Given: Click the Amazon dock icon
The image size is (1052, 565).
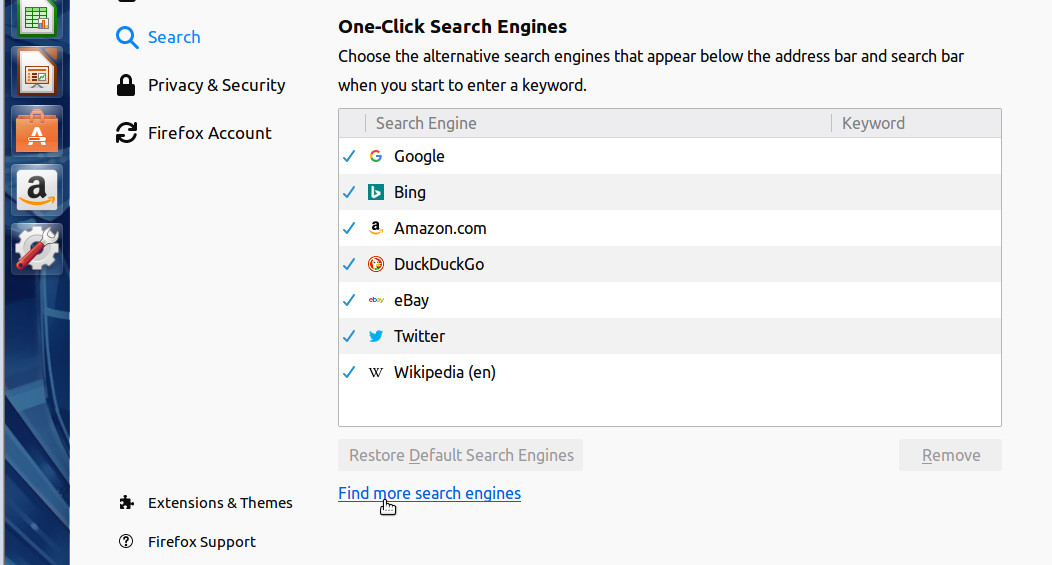Looking at the screenshot, I should click(x=37, y=189).
